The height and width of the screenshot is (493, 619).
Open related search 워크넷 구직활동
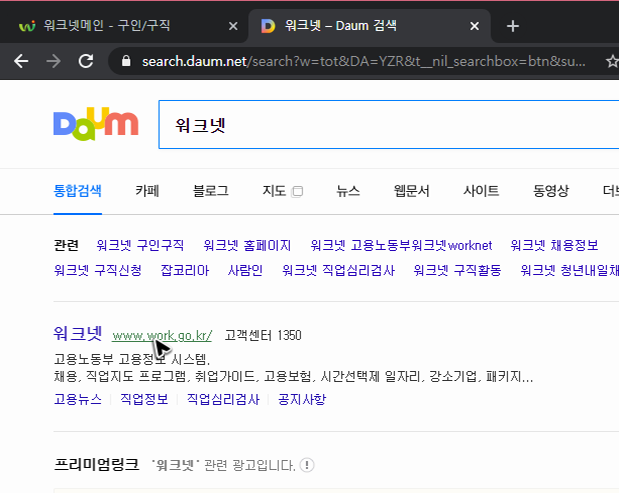[457, 270]
